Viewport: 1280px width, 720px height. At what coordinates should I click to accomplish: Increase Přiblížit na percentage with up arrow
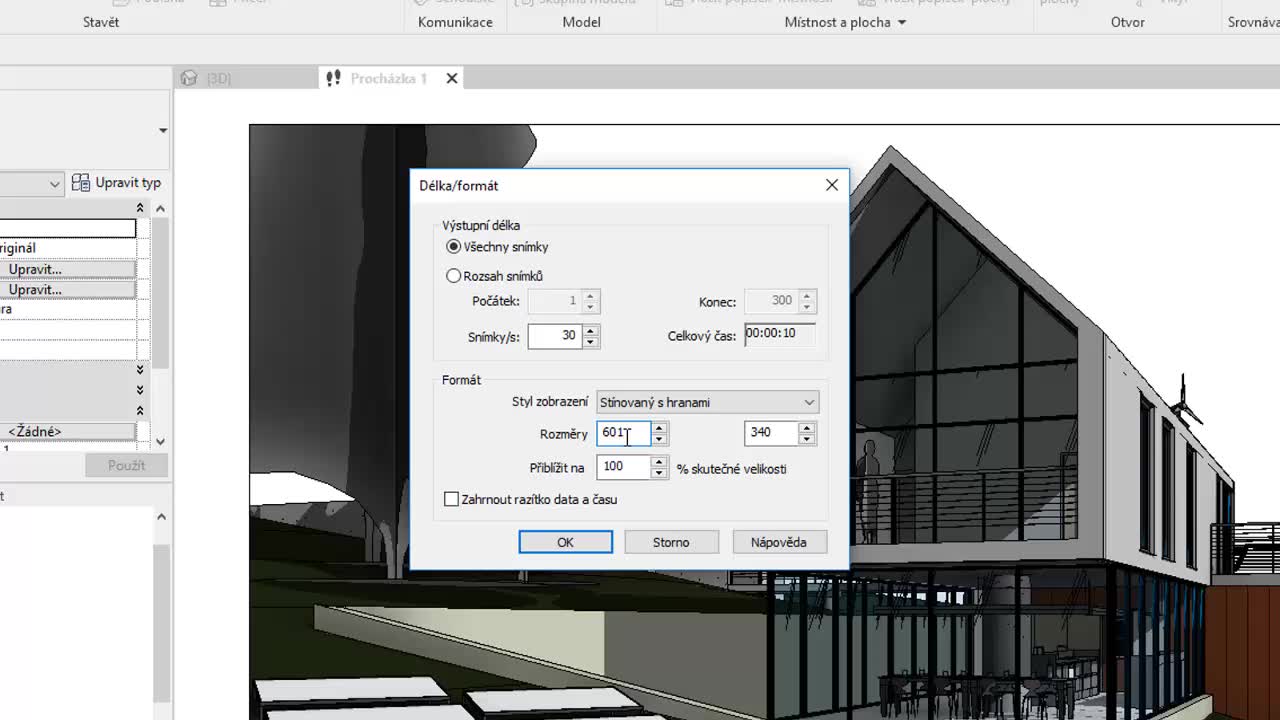[x=659, y=461]
